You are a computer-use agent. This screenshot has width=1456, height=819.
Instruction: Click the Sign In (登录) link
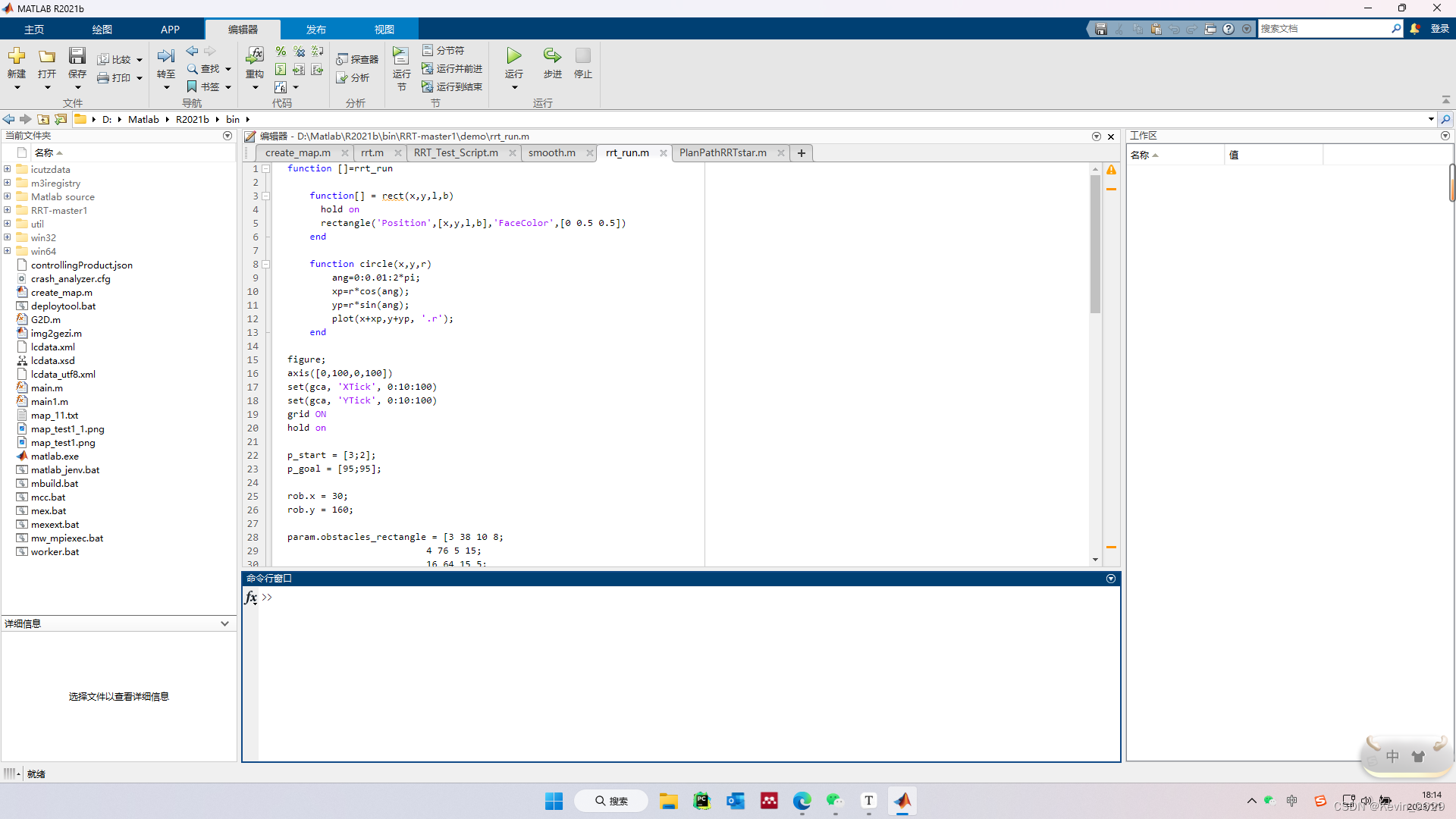tap(1439, 29)
